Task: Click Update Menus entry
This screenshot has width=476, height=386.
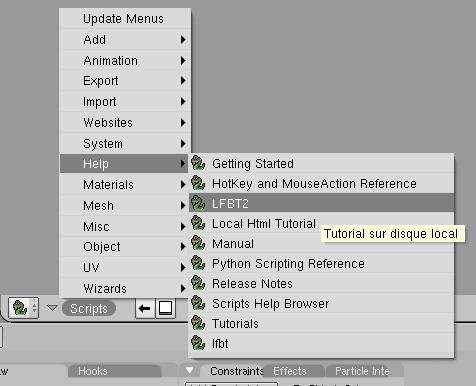Action: 125,19
